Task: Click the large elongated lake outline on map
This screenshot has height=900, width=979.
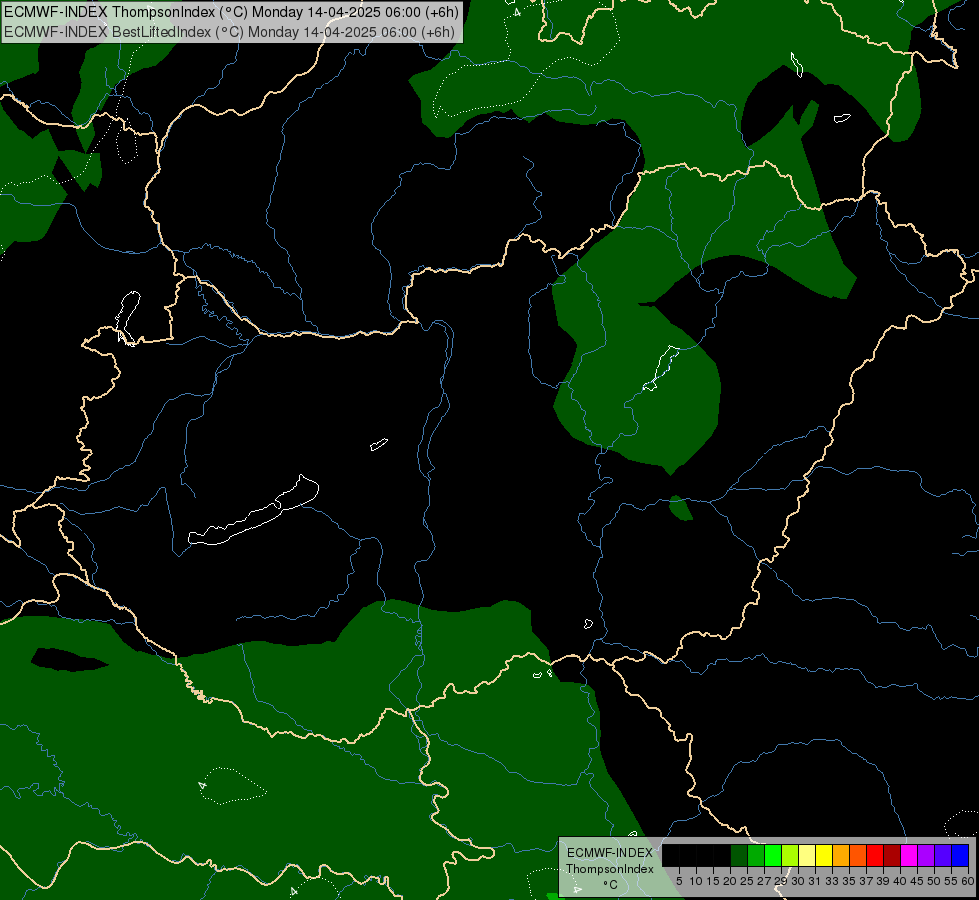Action: [x=253, y=511]
